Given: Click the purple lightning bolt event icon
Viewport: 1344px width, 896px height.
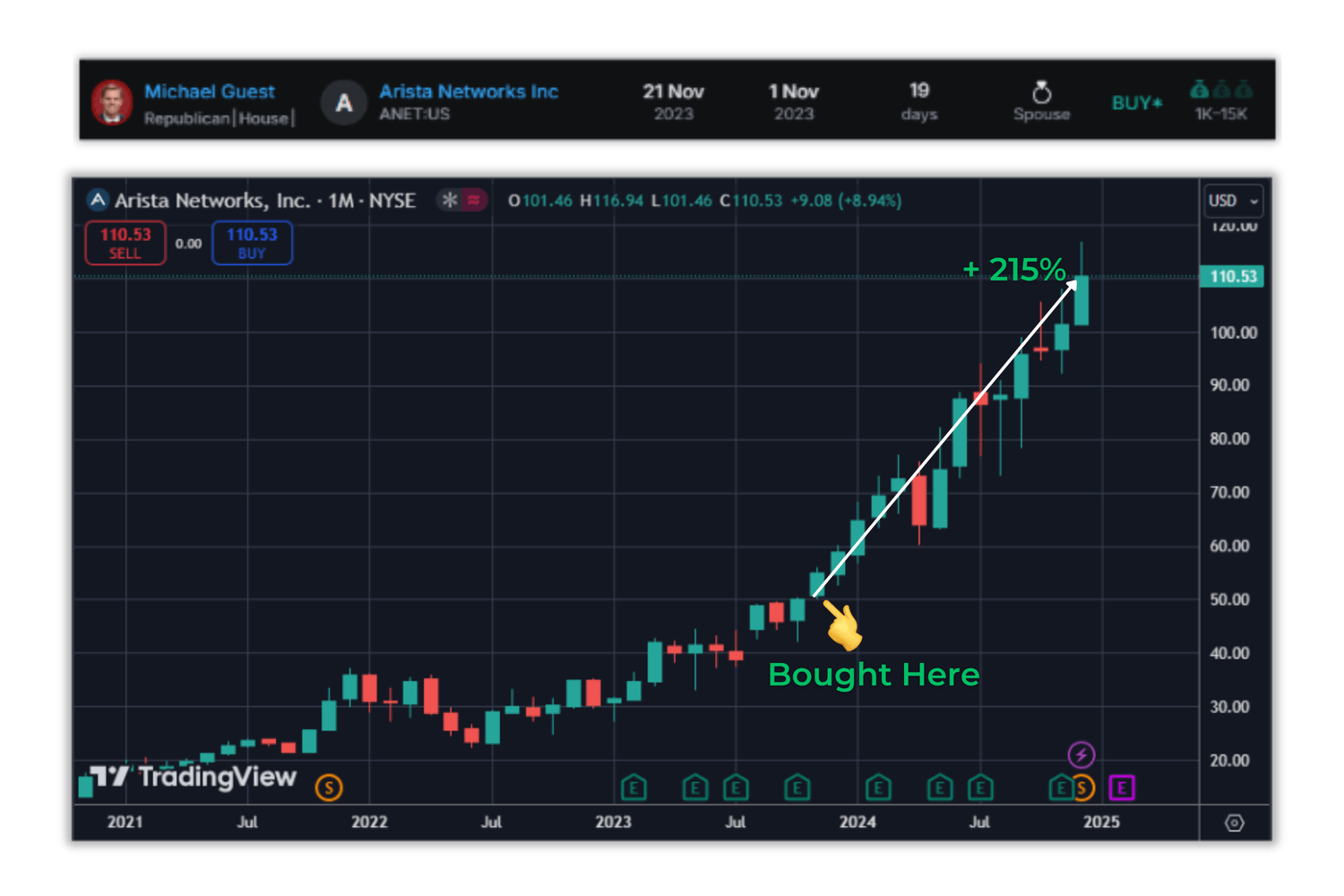Looking at the screenshot, I should click(1081, 754).
